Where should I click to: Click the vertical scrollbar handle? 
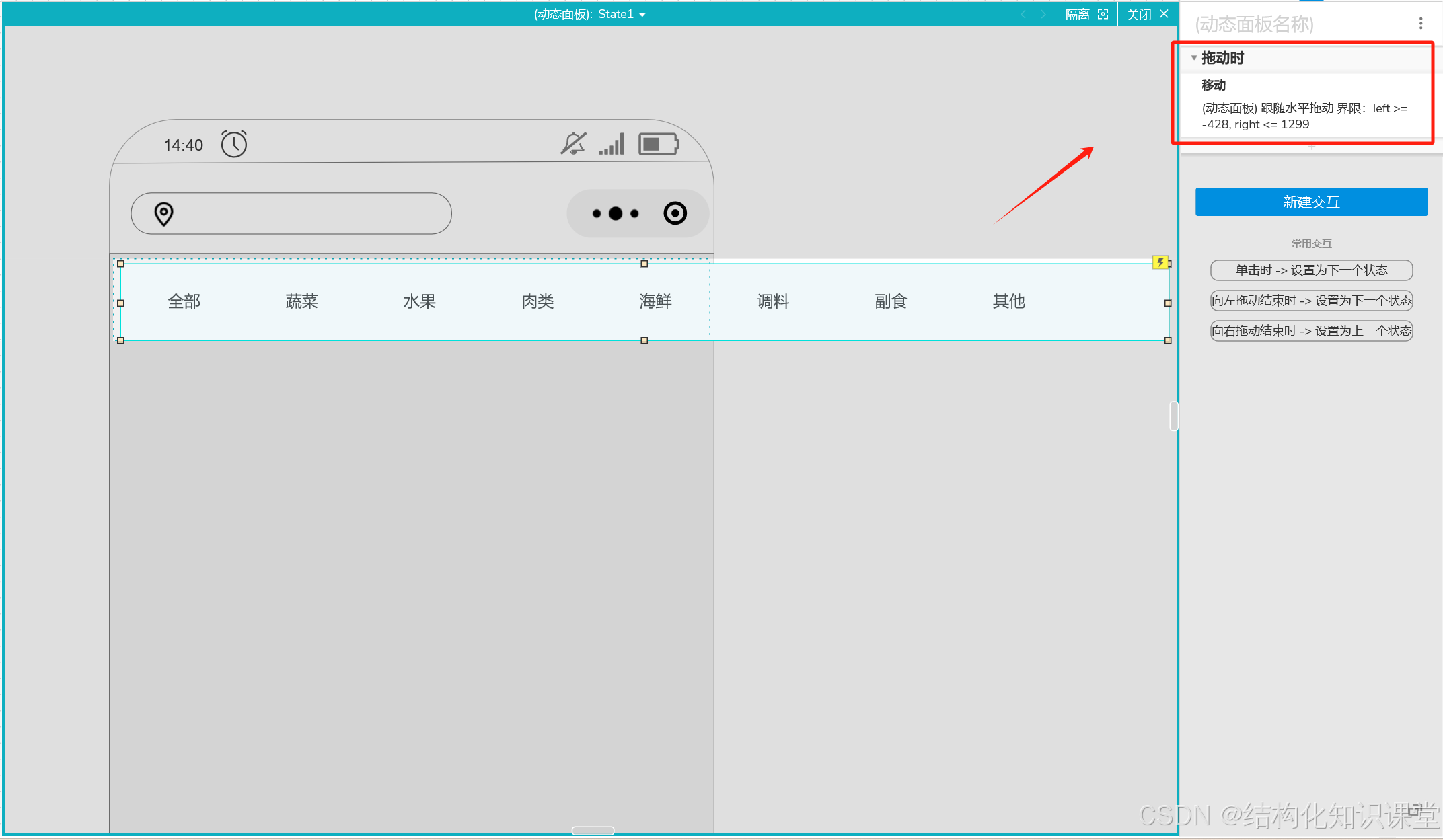click(1174, 416)
